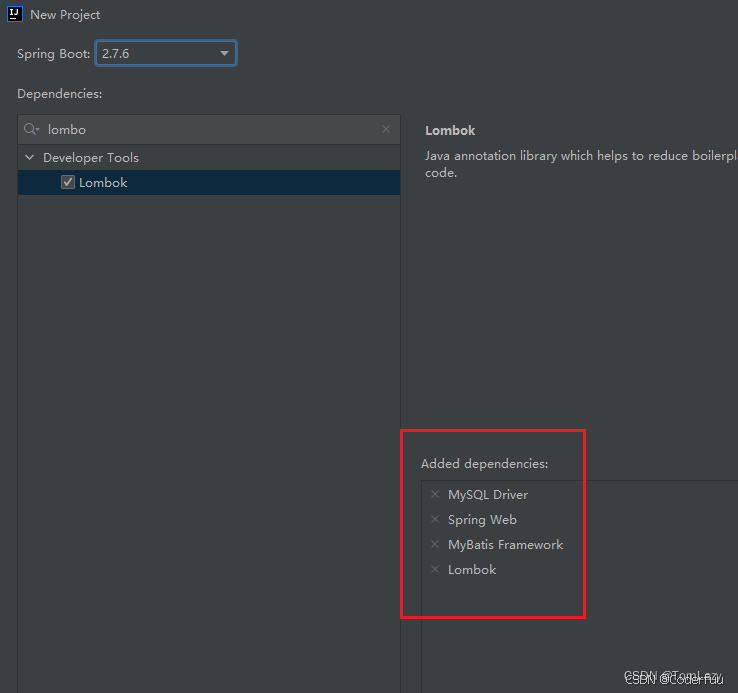This screenshot has height=693, width=738.
Task: Remove MySQL Driver from added dependencies
Action: (435, 494)
